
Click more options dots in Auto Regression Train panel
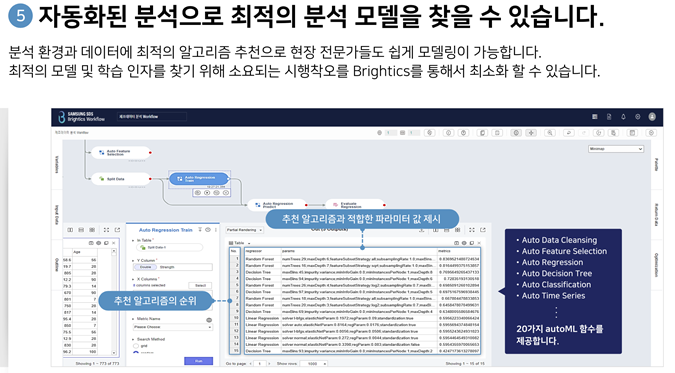pyautogui.click(x=216, y=230)
